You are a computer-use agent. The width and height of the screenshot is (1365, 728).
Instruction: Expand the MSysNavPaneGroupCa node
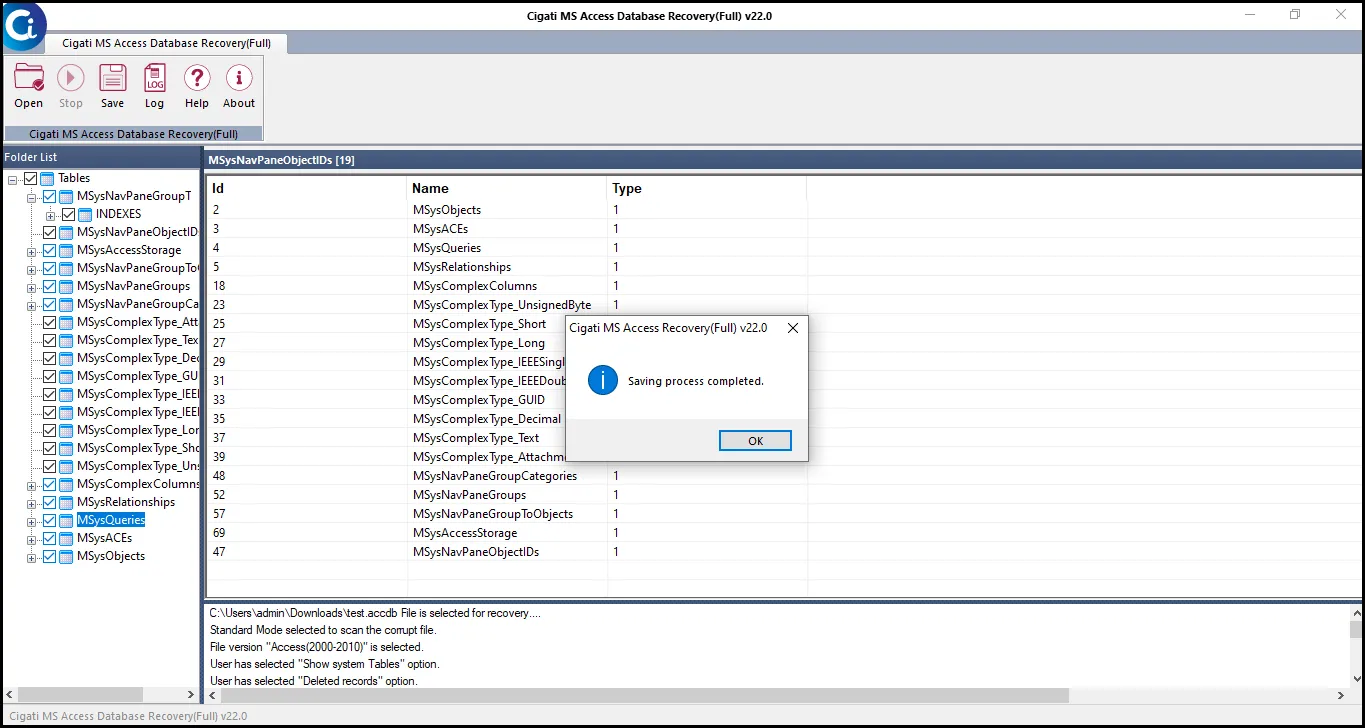31,305
